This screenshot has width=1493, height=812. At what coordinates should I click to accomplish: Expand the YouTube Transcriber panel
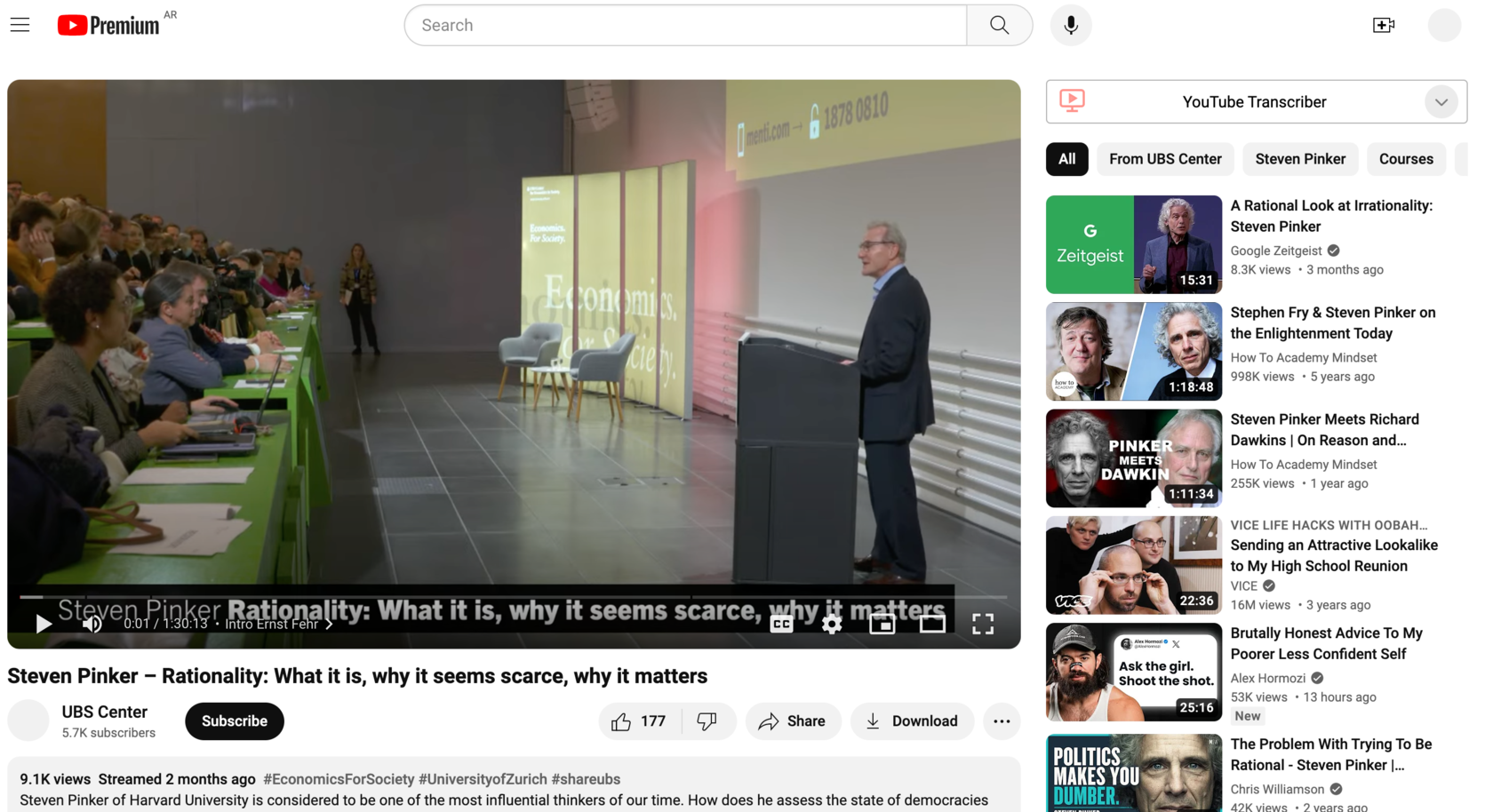click(1441, 102)
